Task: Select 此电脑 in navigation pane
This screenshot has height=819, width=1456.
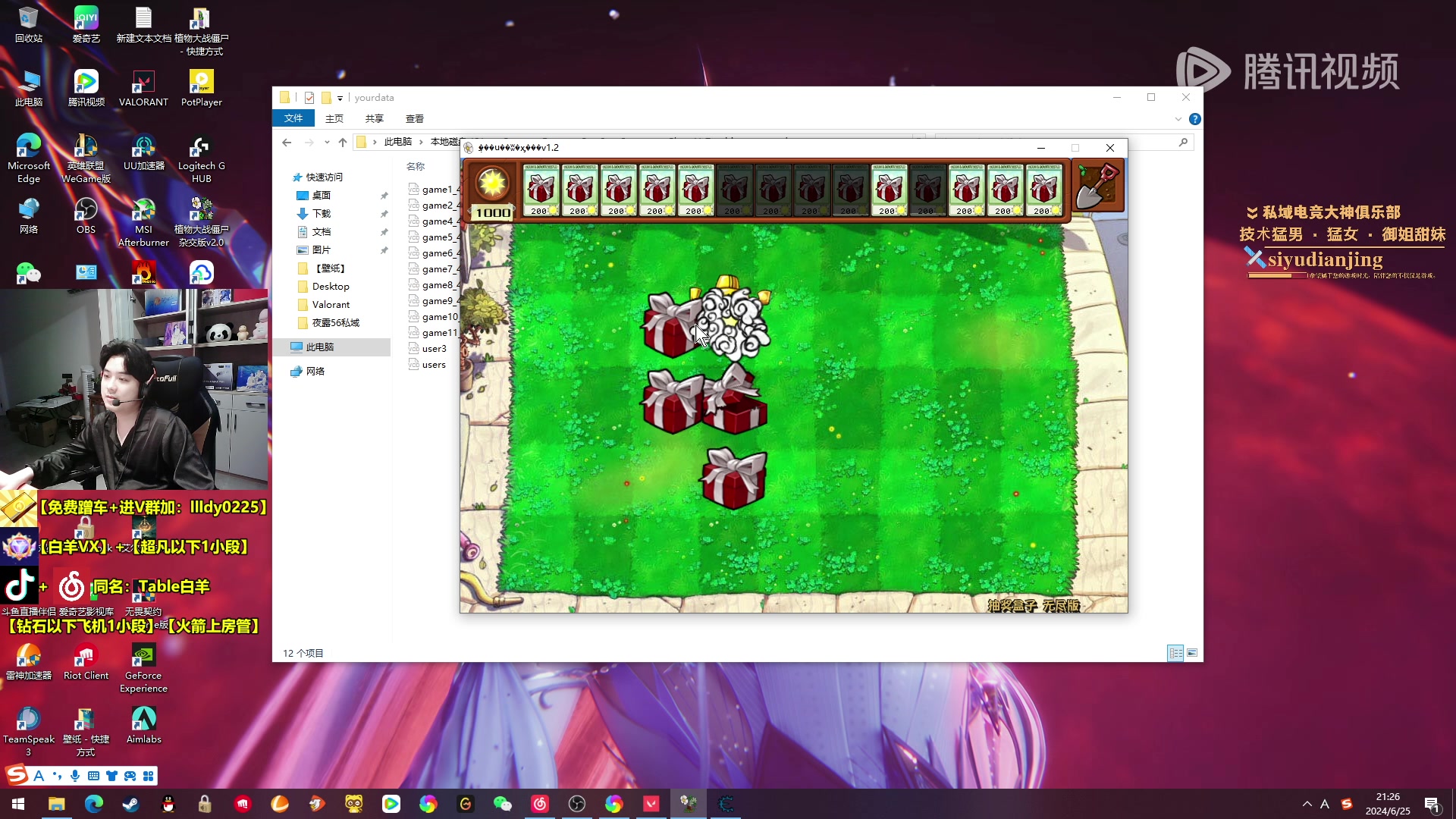Action: coord(319,347)
